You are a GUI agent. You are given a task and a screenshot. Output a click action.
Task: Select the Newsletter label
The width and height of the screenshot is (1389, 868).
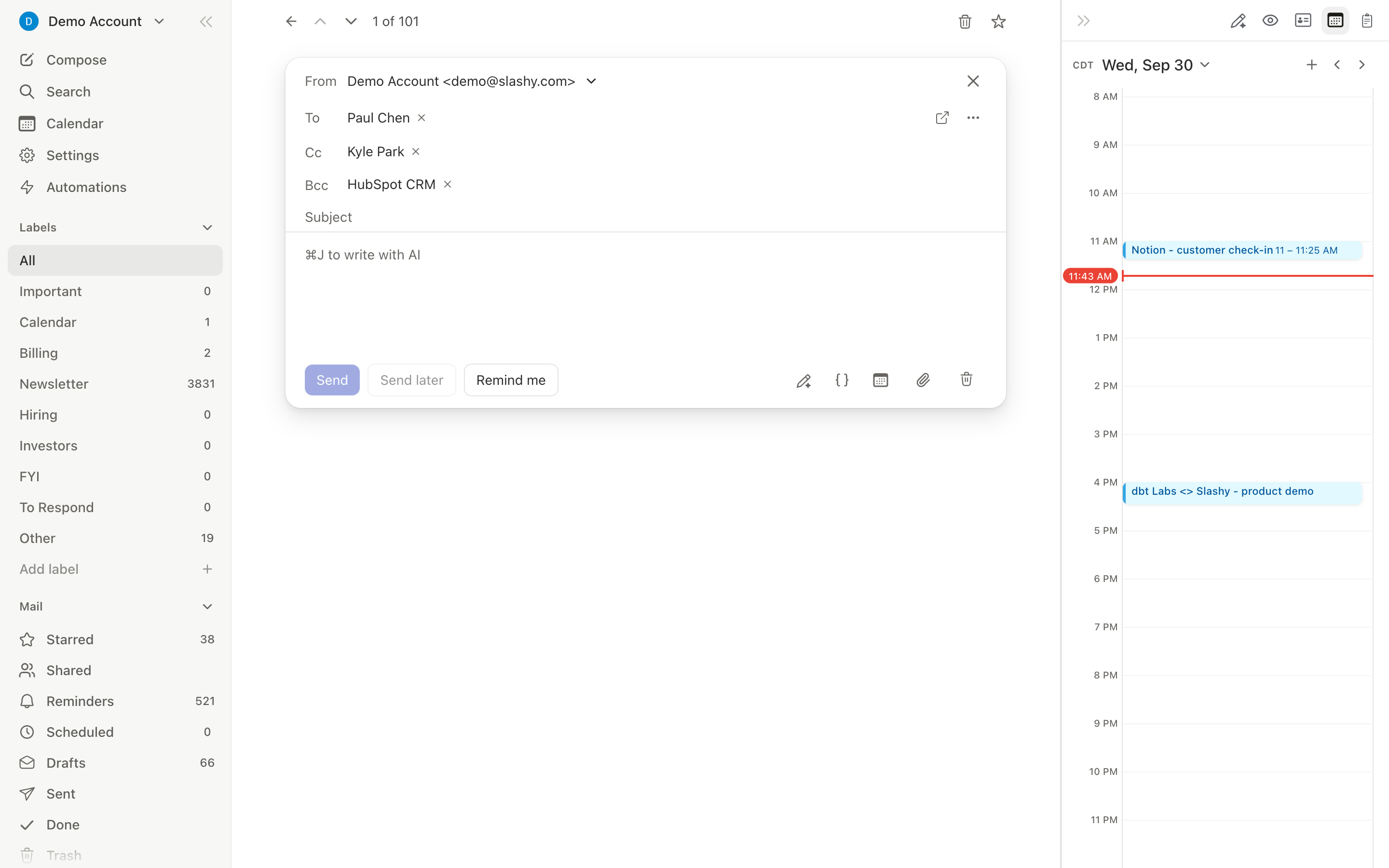coord(115,383)
